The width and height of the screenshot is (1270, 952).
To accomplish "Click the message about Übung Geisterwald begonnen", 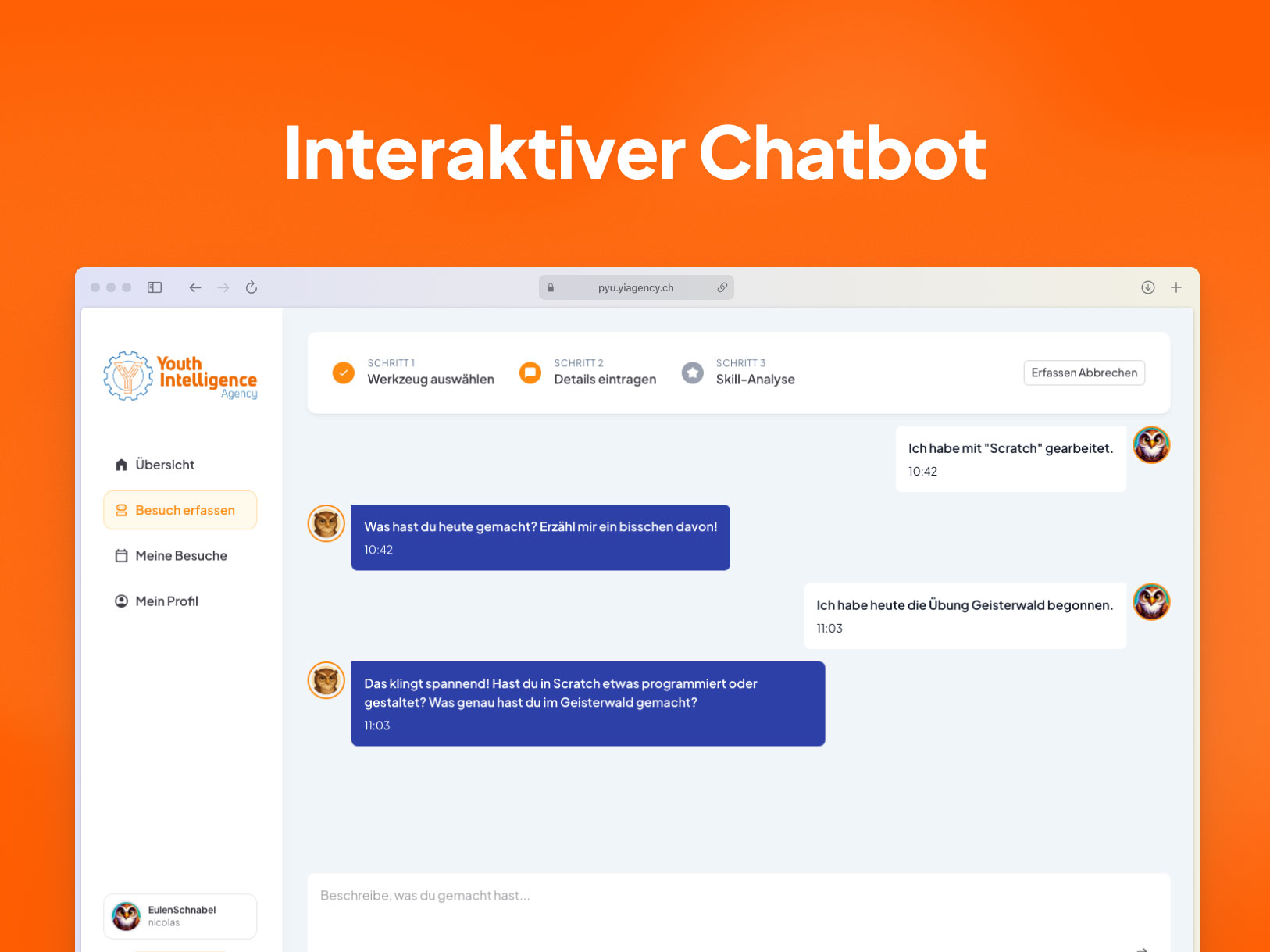I will (x=965, y=616).
